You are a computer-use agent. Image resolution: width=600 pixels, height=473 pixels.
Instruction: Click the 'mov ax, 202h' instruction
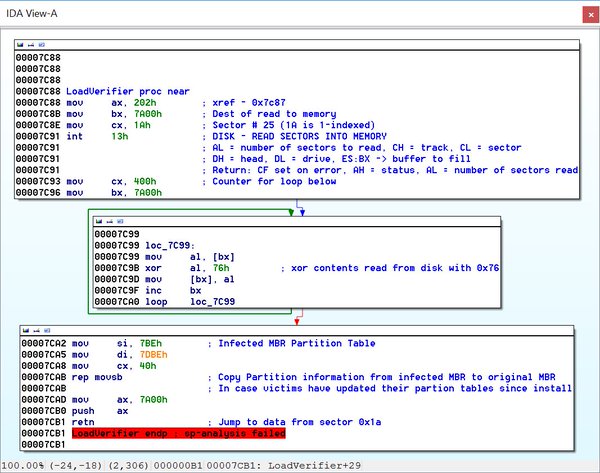[x=111, y=103]
